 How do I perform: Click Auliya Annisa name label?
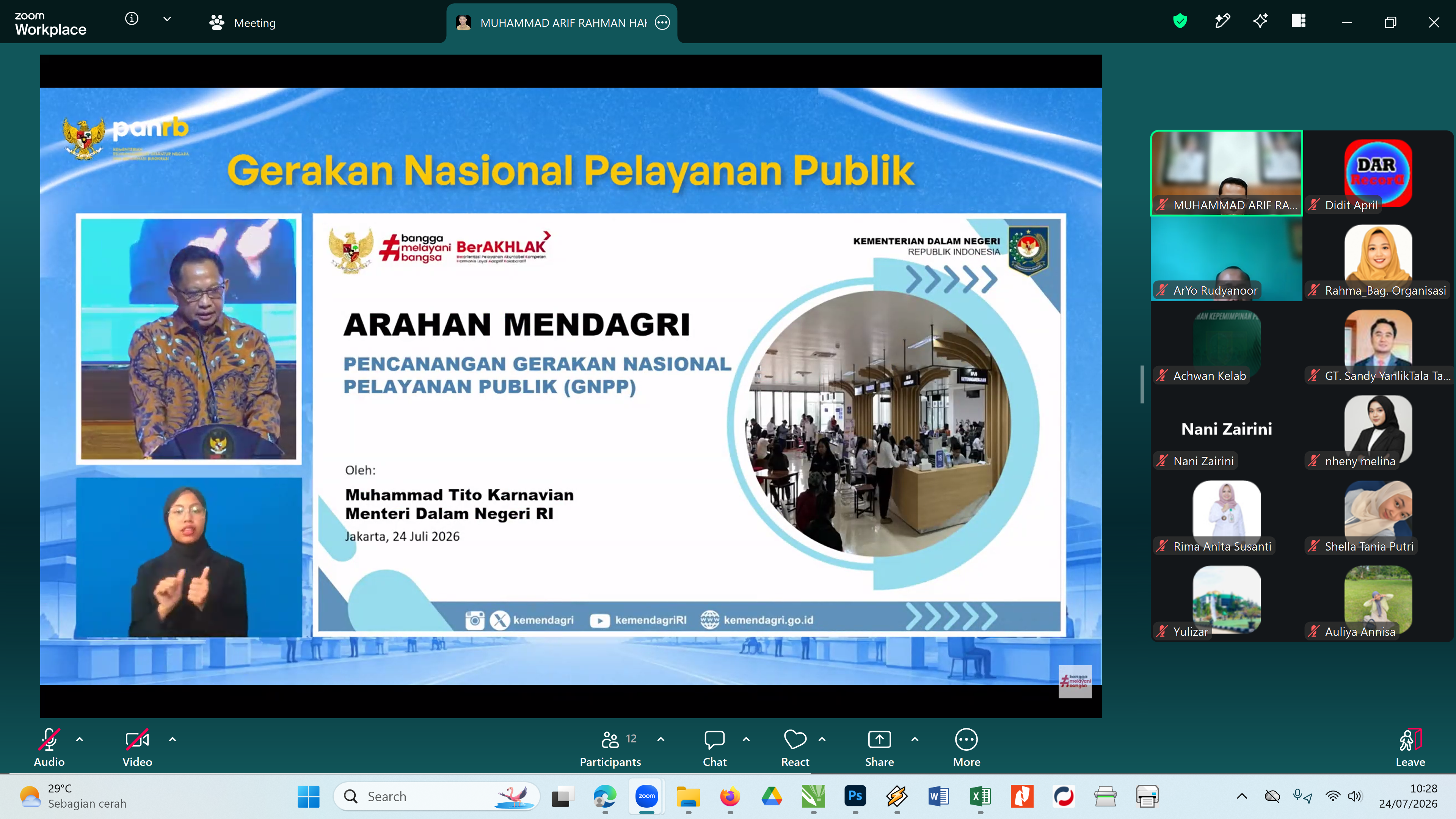point(1360,632)
